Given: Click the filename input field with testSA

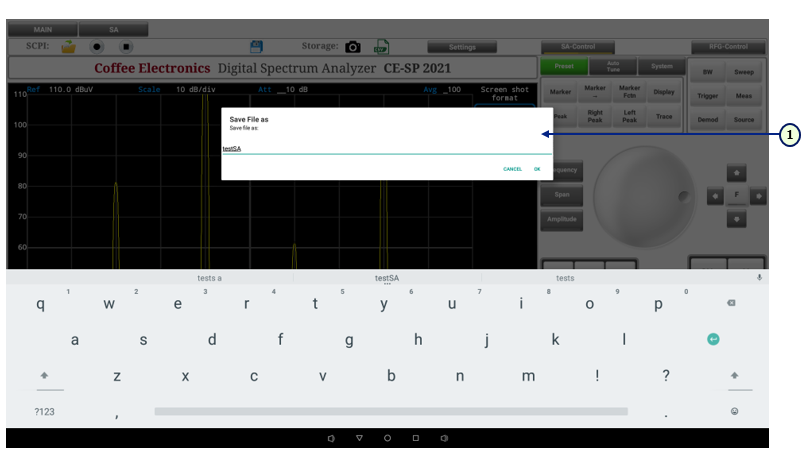Looking at the screenshot, I should pyautogui.click(x=385, y=148).
